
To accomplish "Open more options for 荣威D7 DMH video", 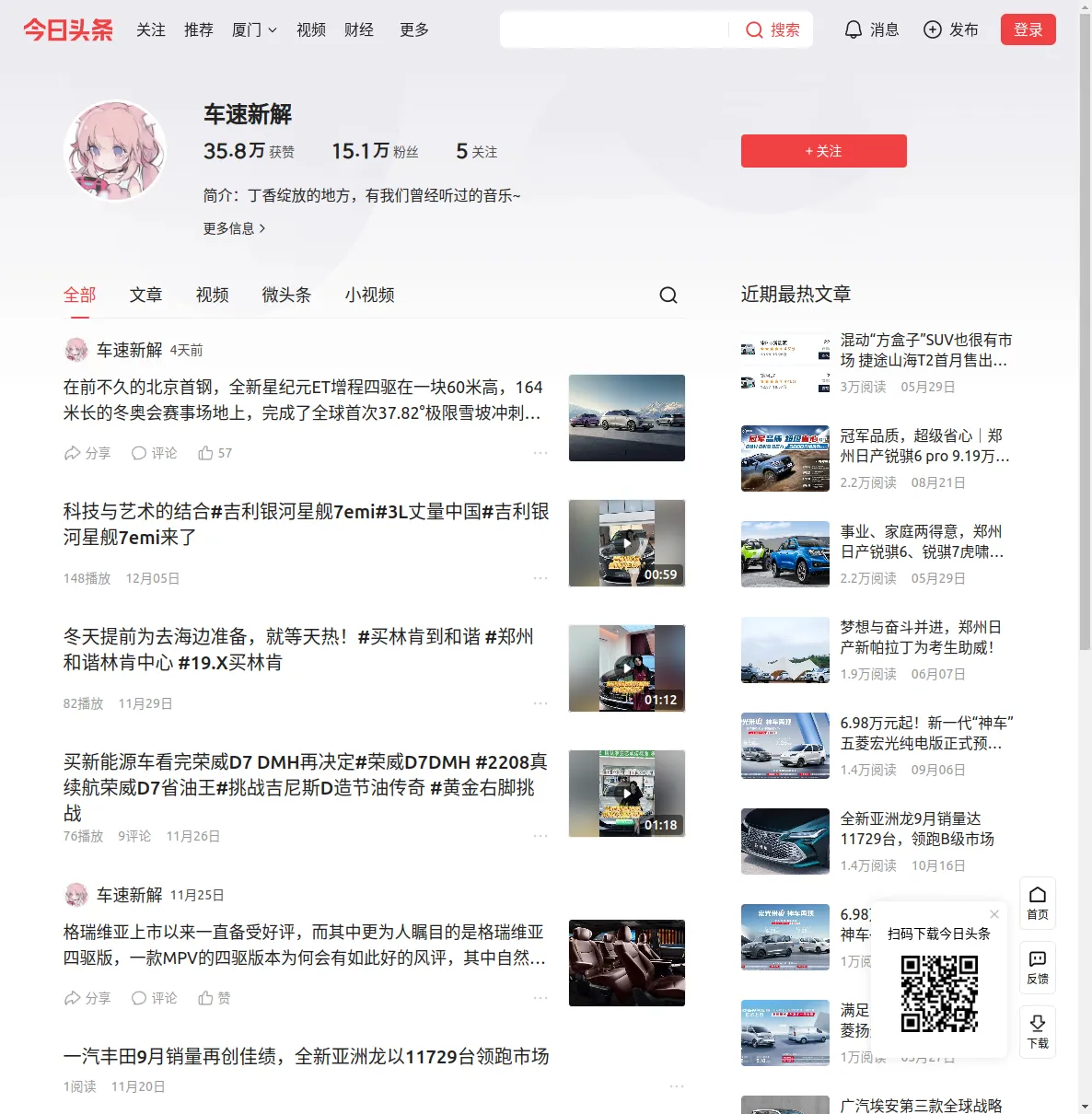I will (x=540, y=836).
